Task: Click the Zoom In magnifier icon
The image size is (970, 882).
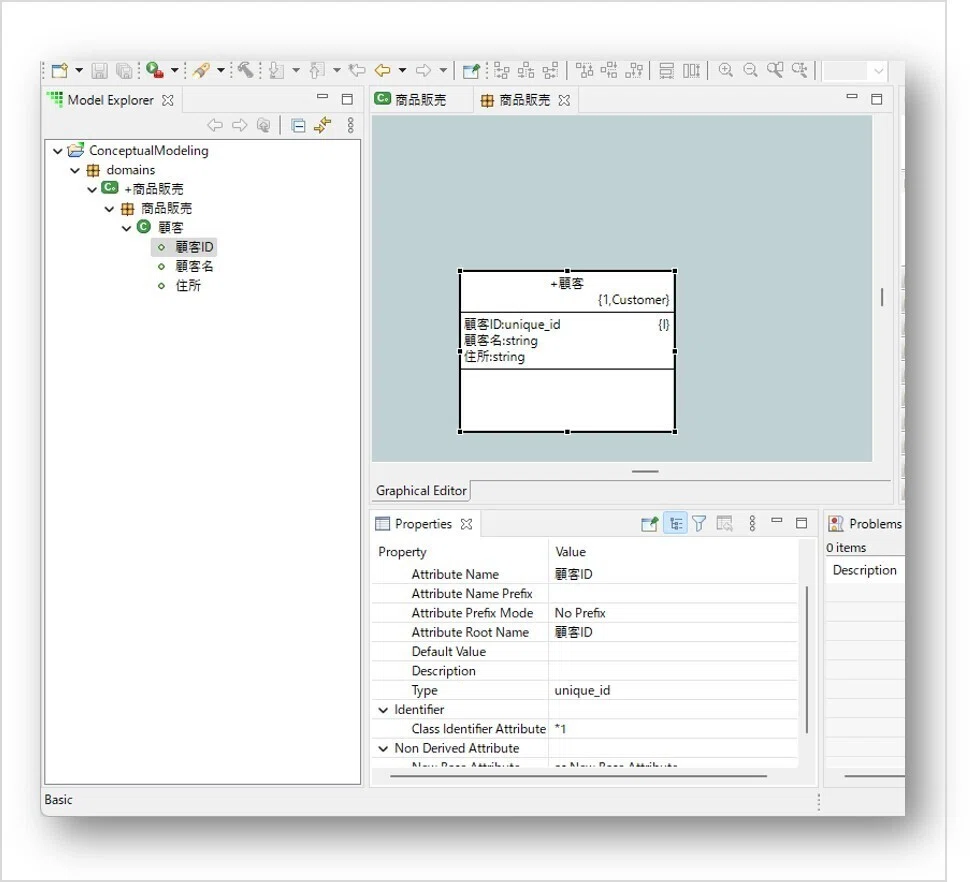Action: (726, 71)
